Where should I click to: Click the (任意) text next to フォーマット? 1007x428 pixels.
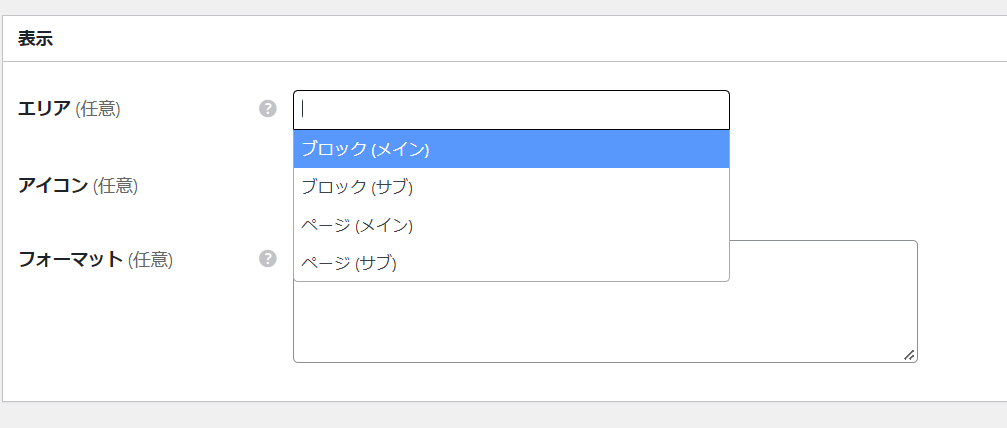coord(150,260)
